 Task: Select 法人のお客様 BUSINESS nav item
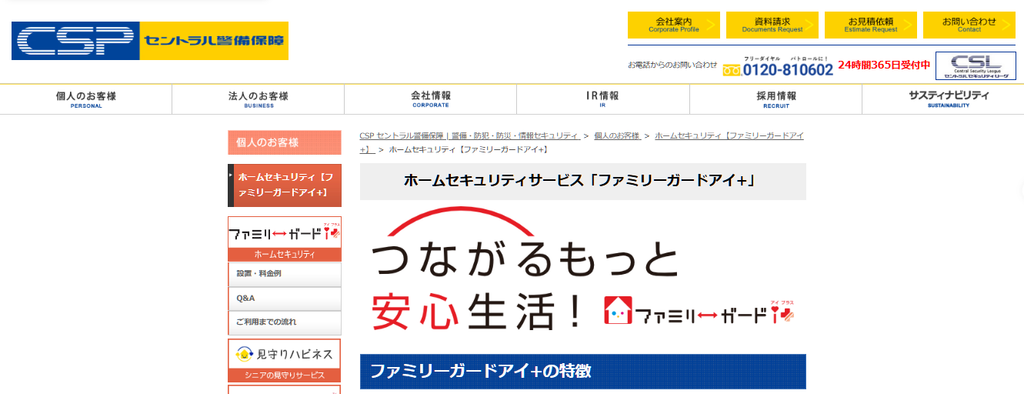click(258, 99)
